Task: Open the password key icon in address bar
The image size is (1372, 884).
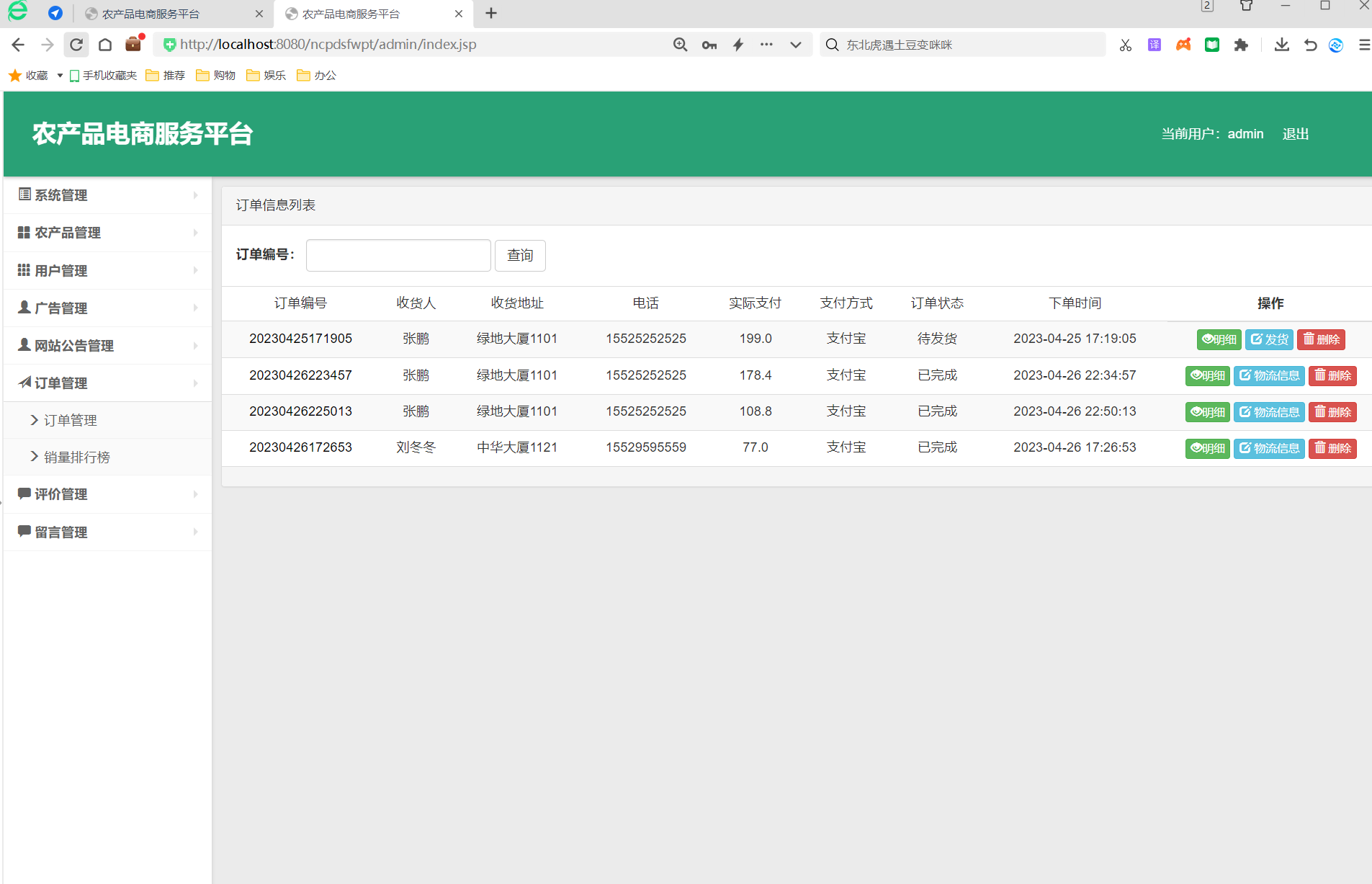Action: point(709,45)
